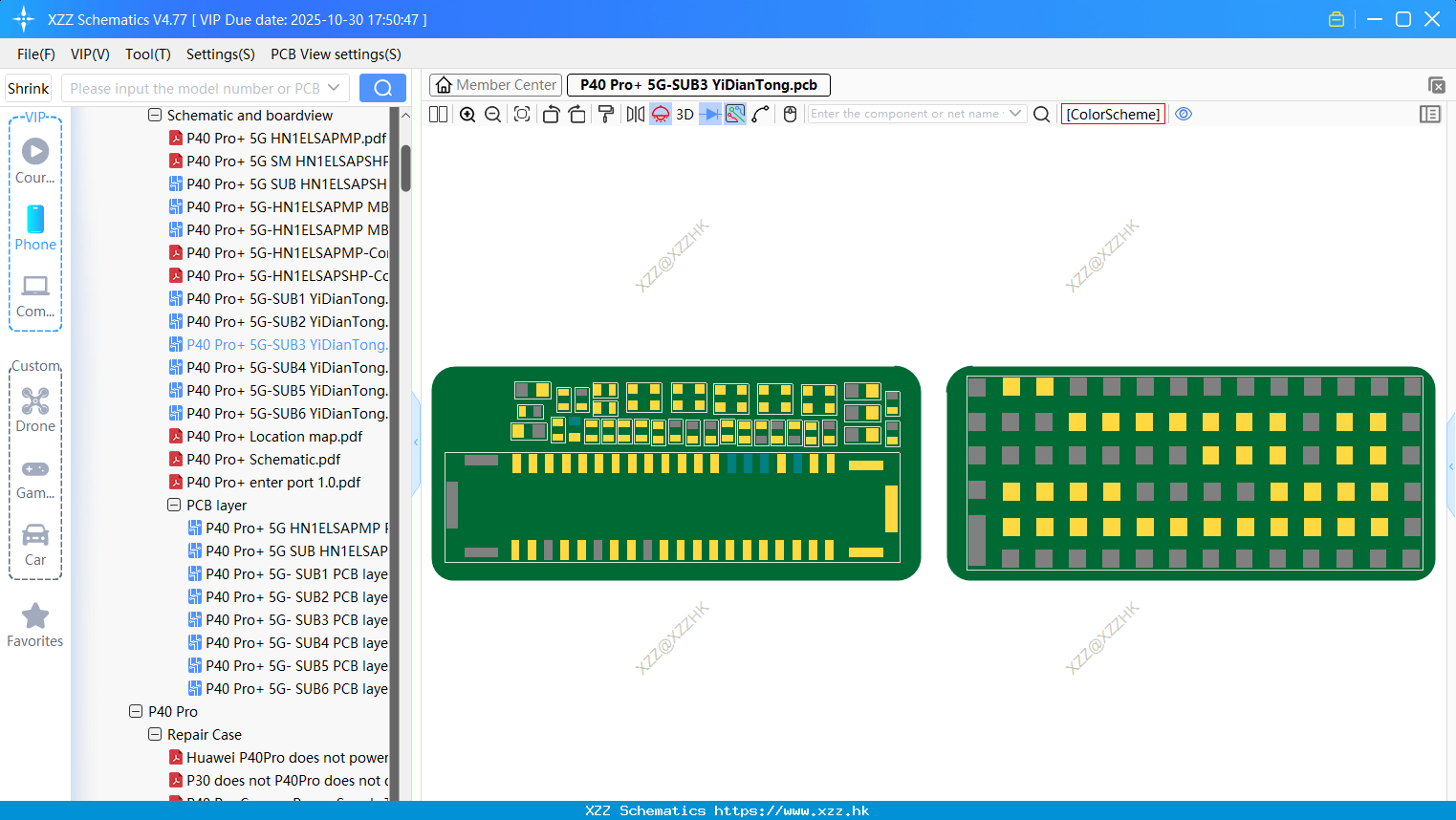Open the VIP(V) menu
This screenshot has width=1456, height=820.
pos(90,54)
